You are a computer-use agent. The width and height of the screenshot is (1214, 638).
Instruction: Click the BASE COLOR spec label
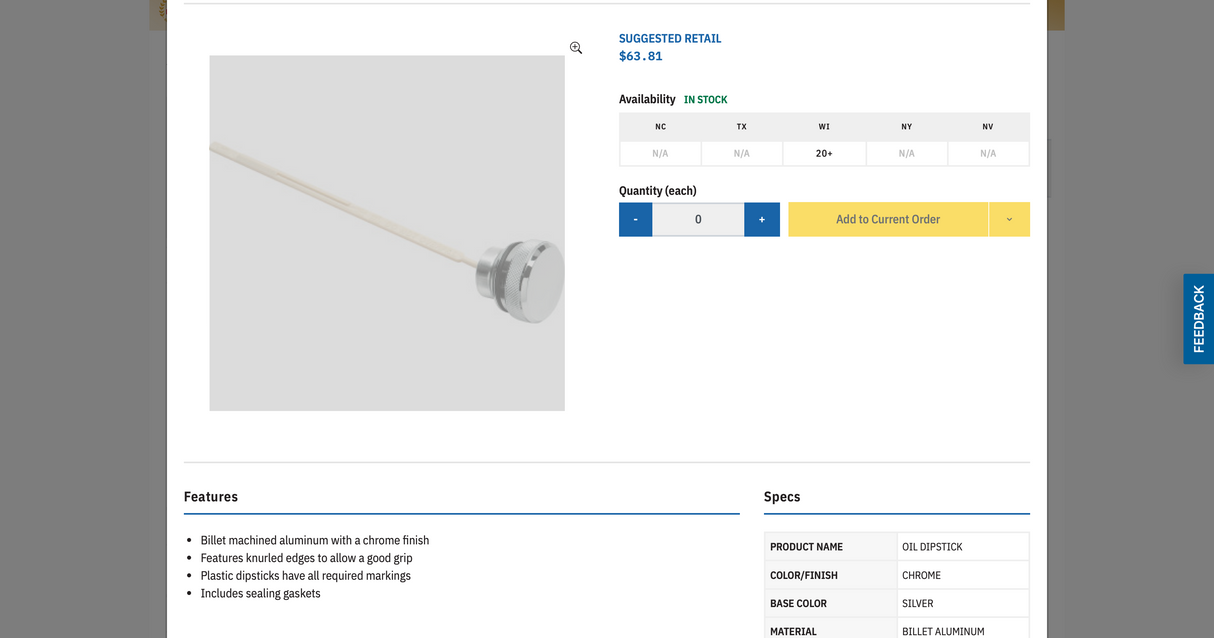798,603
